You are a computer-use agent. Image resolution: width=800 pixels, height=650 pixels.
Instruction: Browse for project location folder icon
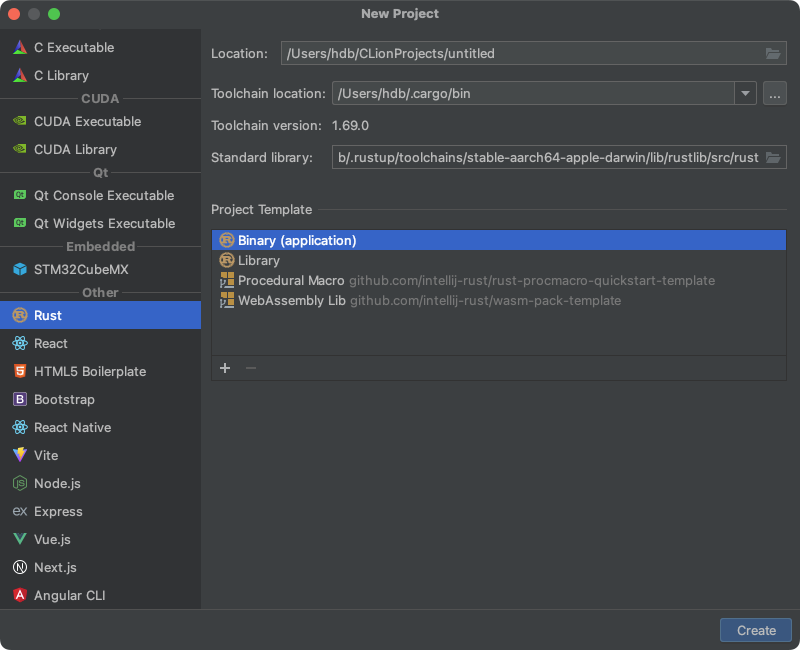(773, 53)
